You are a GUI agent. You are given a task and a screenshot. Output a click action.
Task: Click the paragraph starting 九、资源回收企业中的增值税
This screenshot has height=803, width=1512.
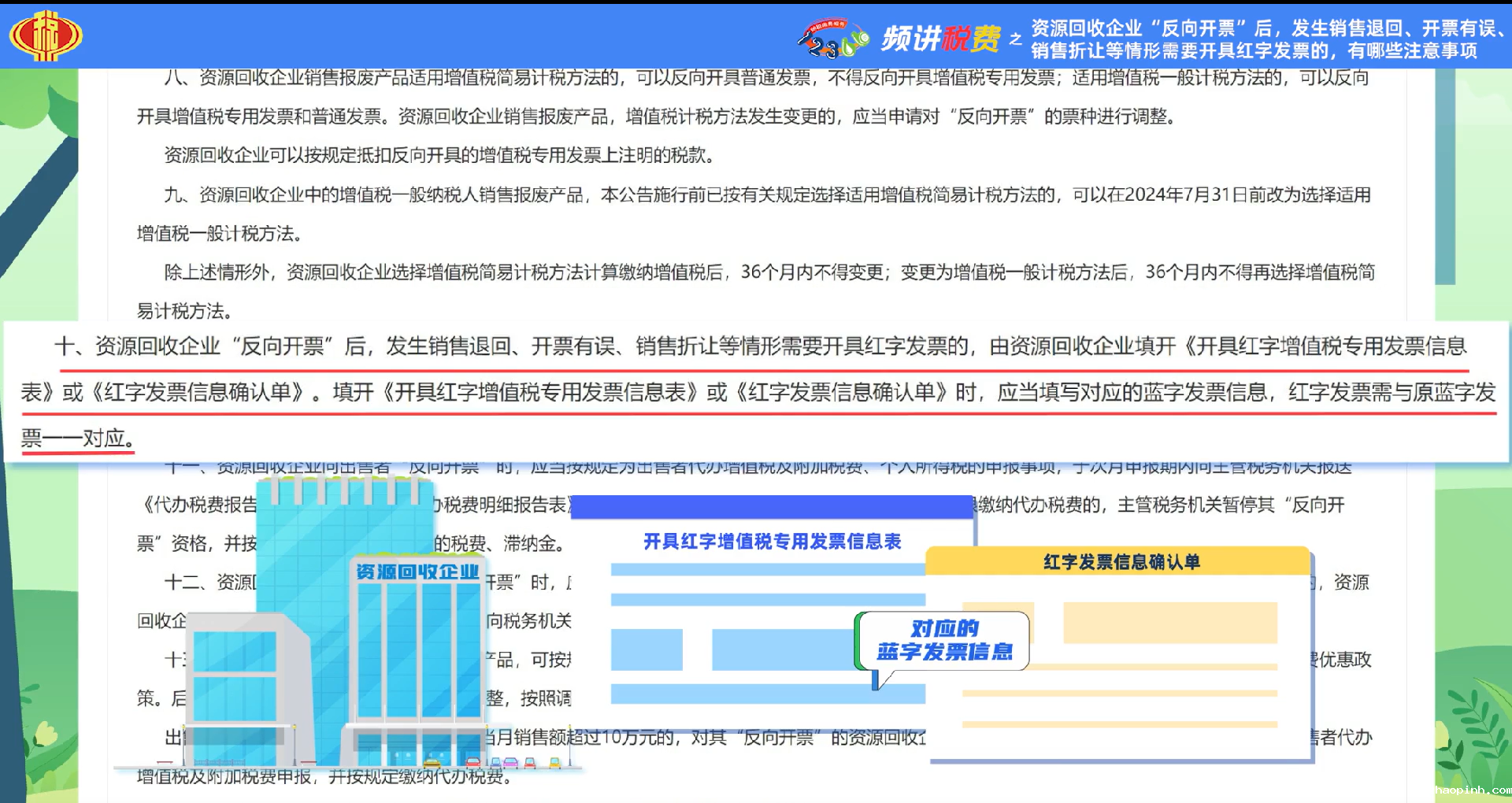click(754, 213)
